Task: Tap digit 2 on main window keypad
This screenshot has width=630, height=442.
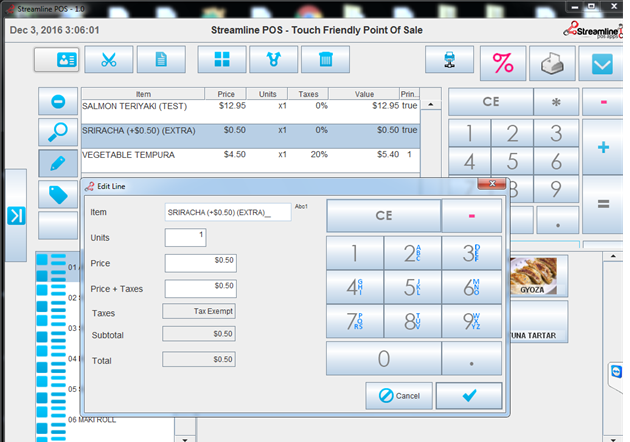Action: click(x=512, y=133)
